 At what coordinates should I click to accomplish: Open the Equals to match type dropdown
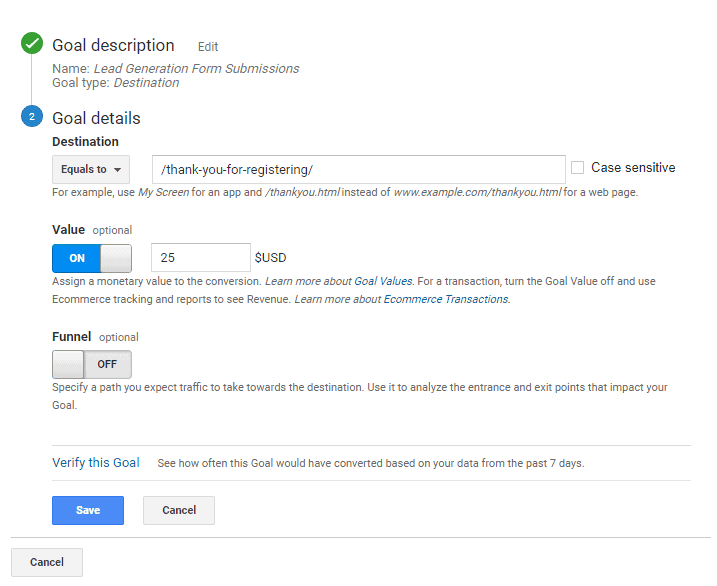point(91,170)
